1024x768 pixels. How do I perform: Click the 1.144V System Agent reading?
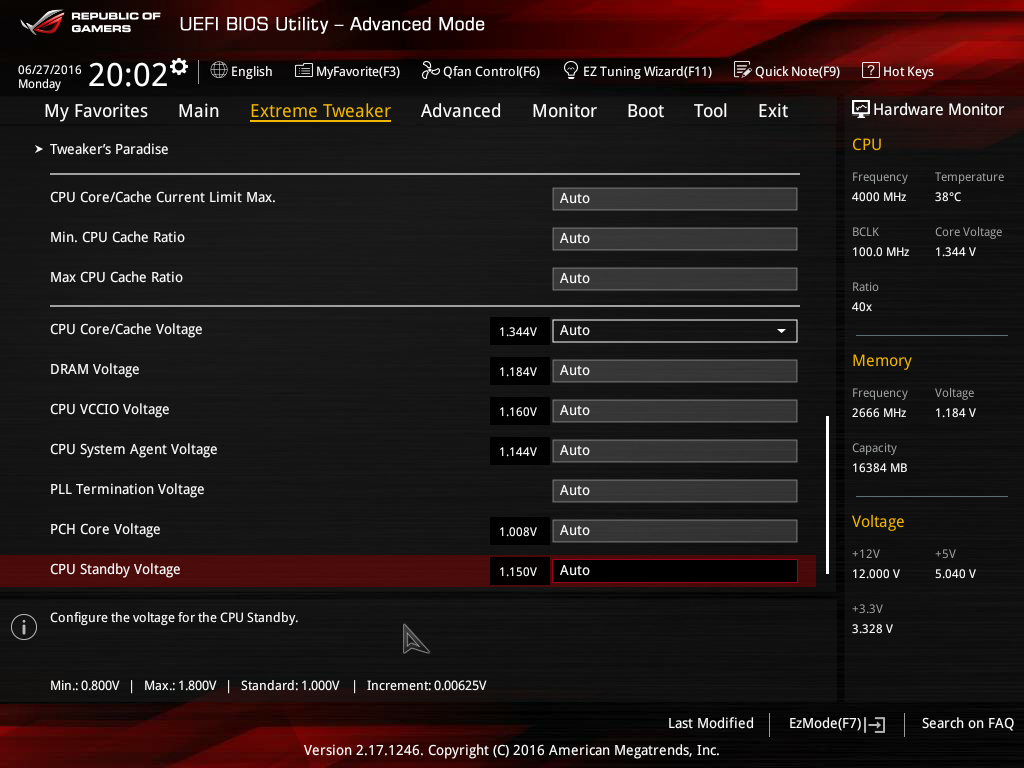tap(519, 451)
